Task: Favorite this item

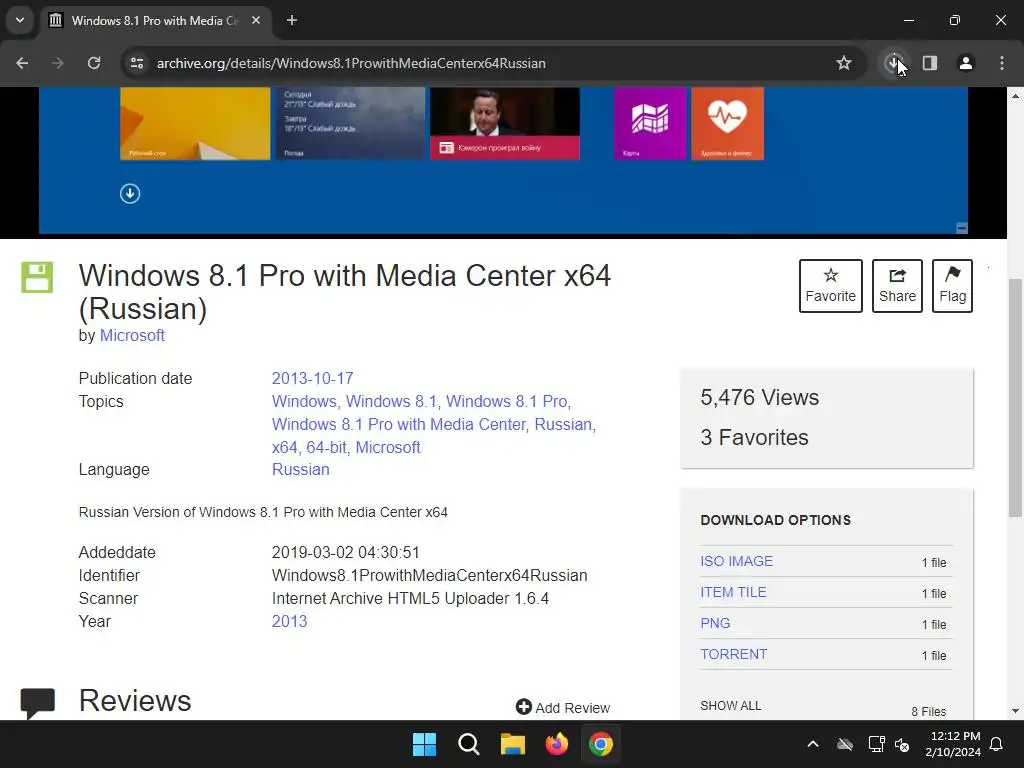Action: point(831,286)
